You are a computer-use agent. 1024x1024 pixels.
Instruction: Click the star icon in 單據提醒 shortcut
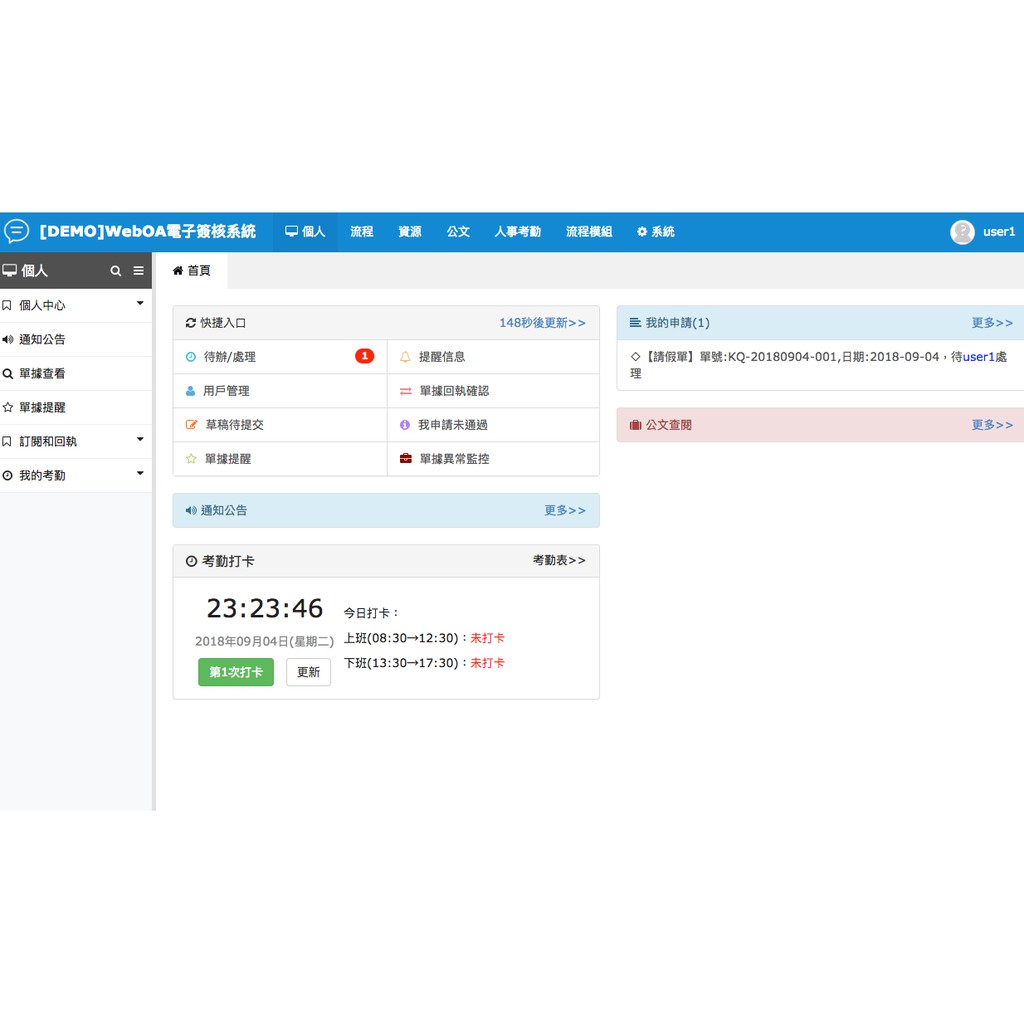pos(191,458)
